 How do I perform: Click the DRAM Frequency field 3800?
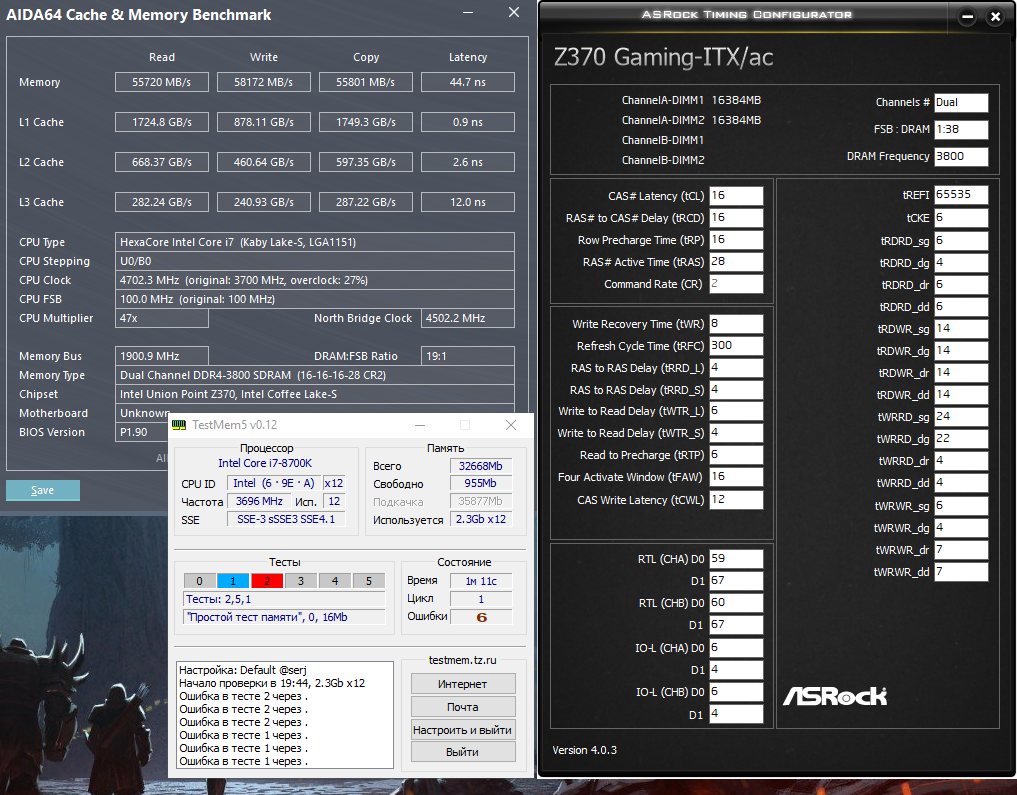(961, 156)
